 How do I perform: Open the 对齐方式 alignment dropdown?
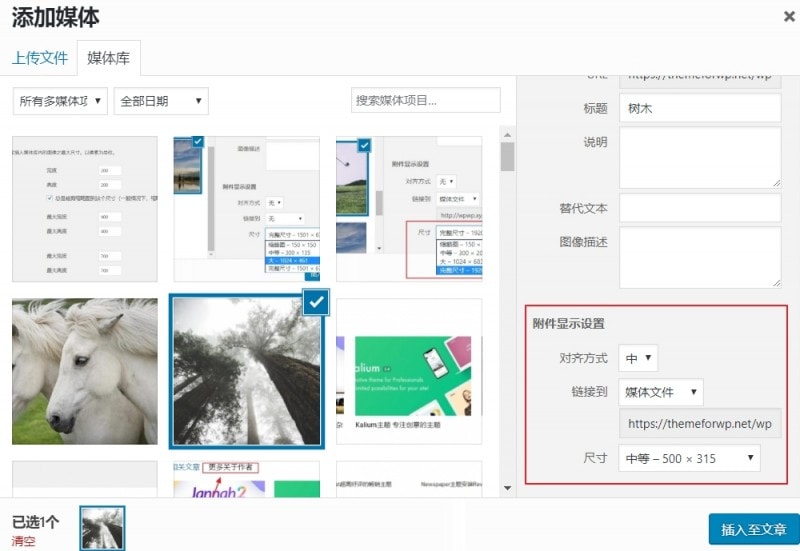(x=638, y=358)
